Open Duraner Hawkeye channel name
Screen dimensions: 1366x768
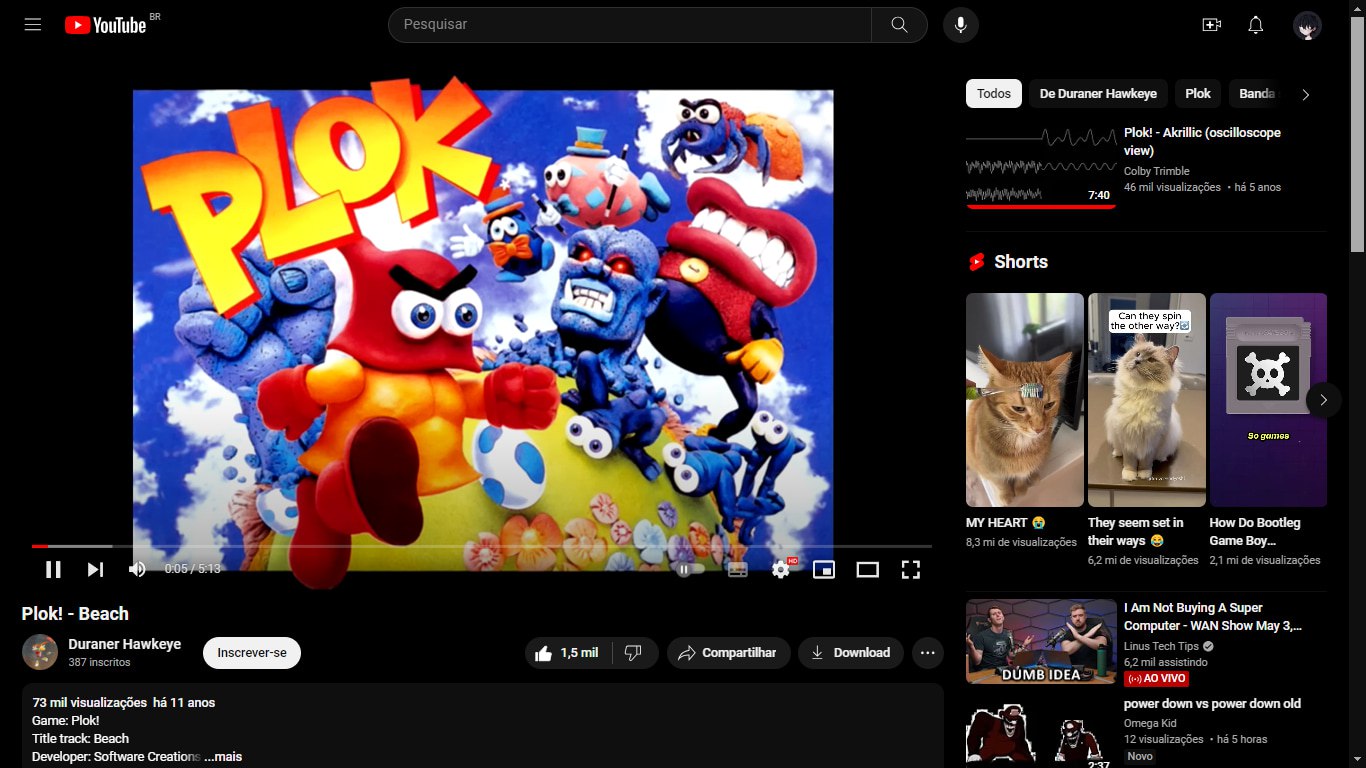pyautogui.click(x=125, y=644)
